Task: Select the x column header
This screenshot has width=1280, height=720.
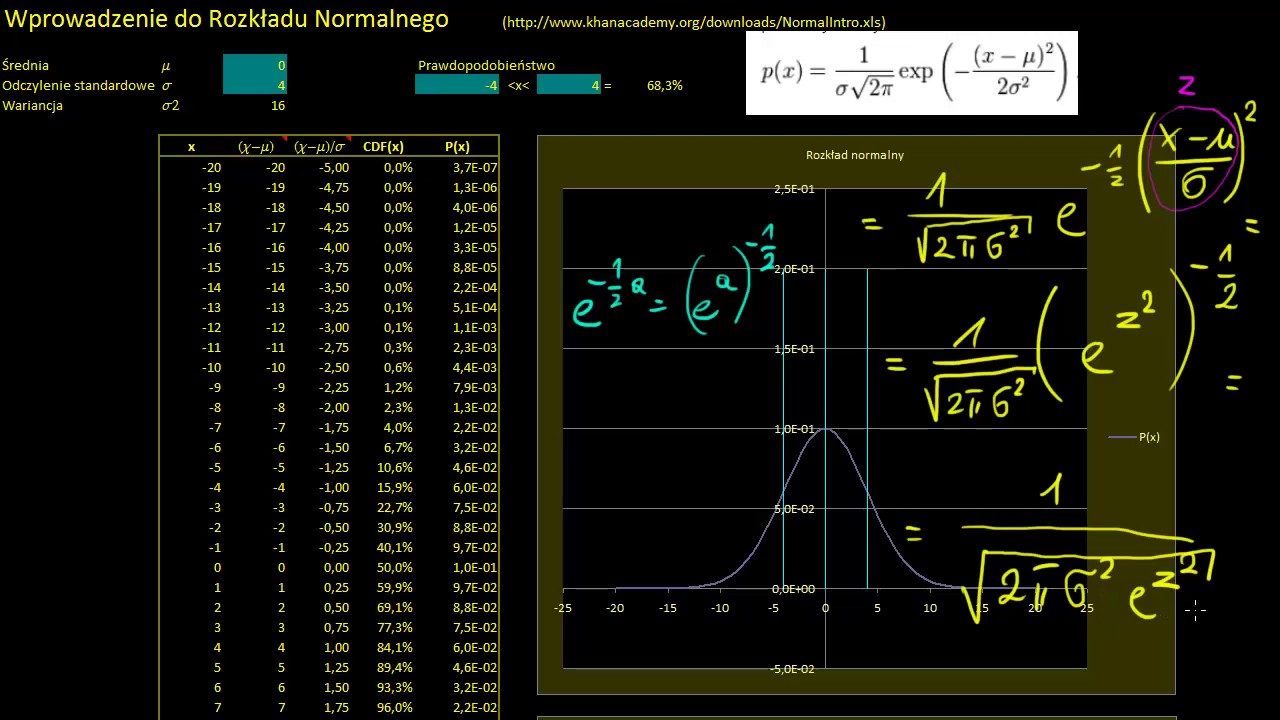Action: click(191, 147)
